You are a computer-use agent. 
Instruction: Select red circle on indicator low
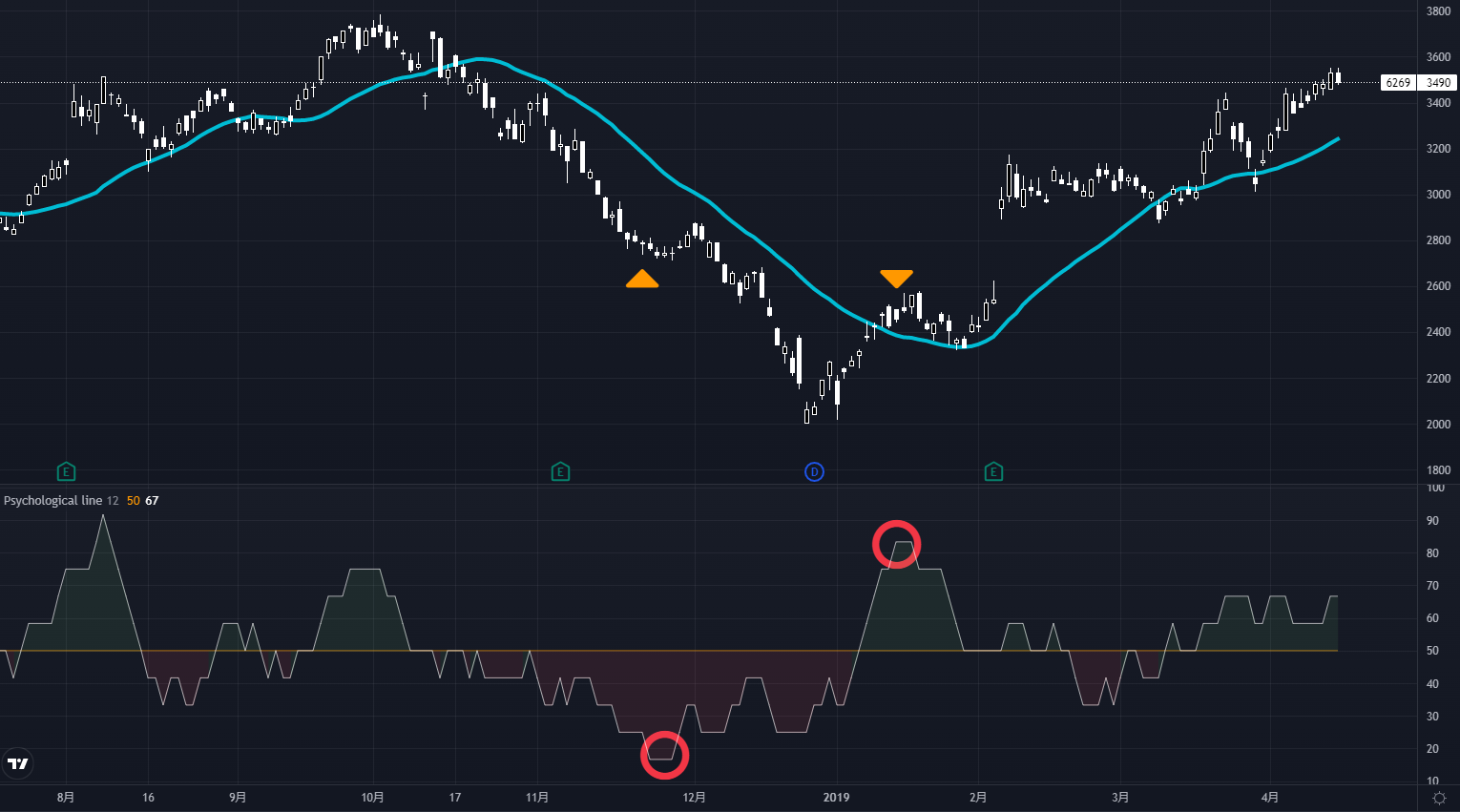tap(664, 755)
